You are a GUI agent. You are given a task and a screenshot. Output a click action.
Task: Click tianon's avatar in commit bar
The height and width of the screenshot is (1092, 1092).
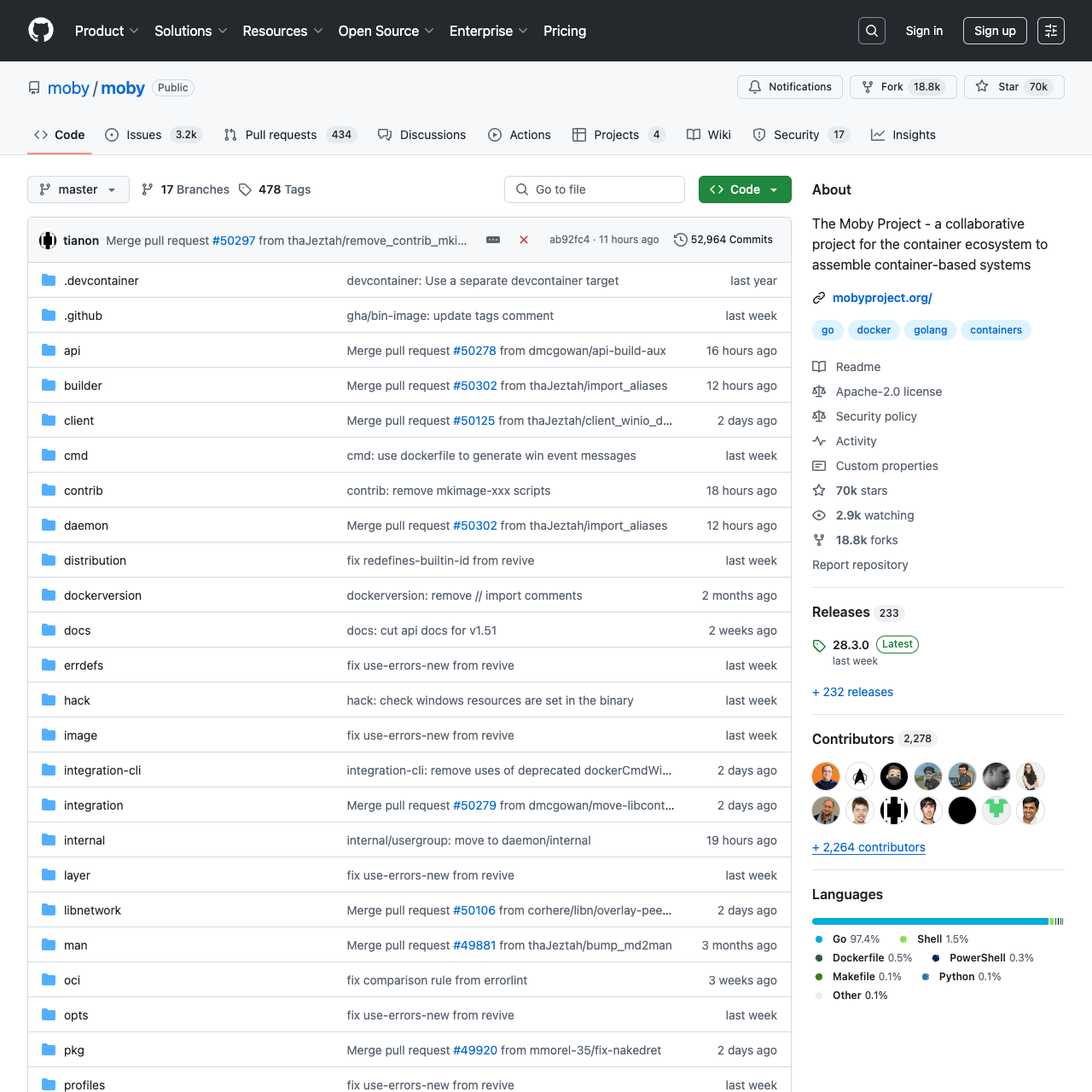[48, 241]
